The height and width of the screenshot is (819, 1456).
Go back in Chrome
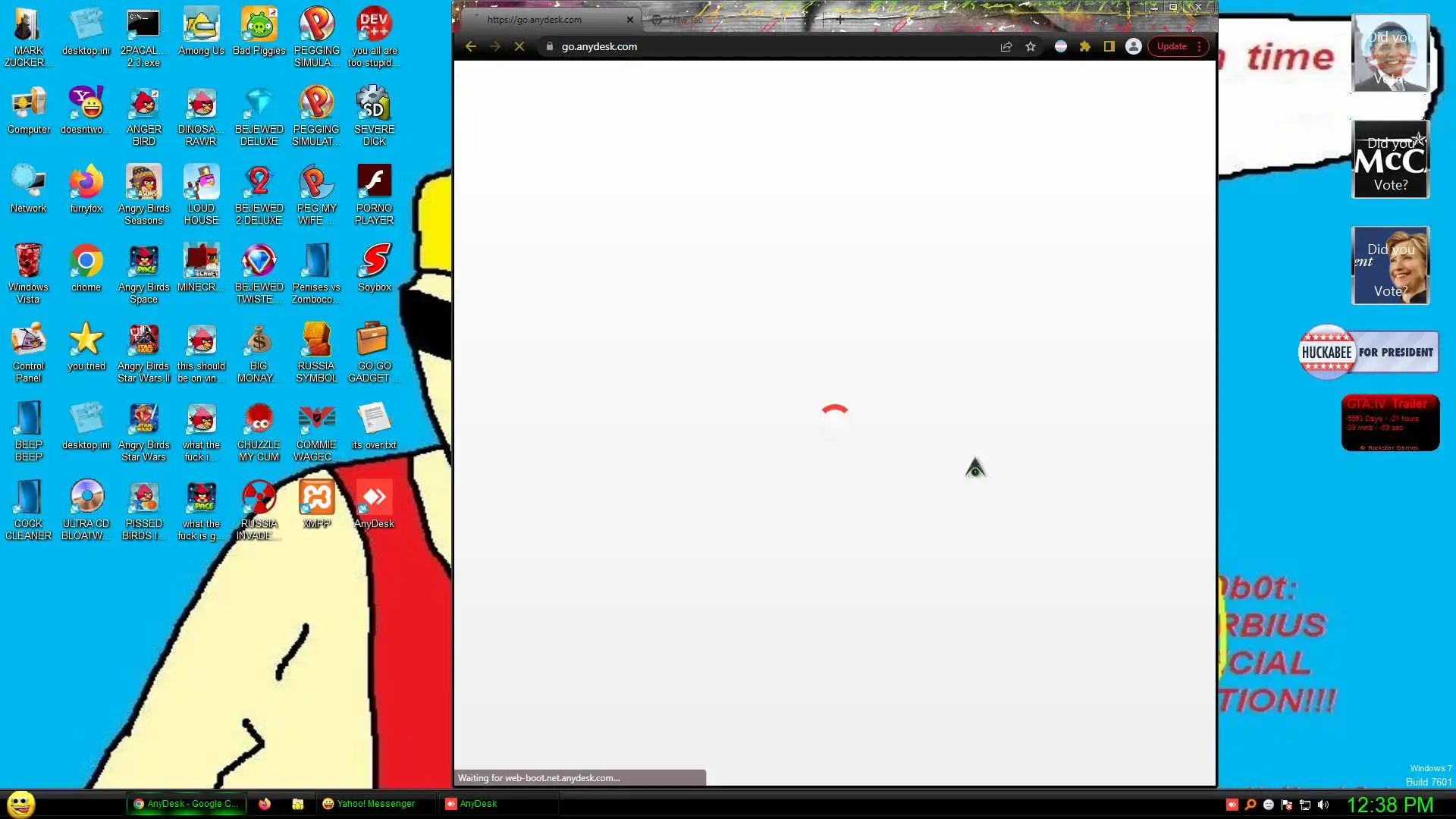point(471,46)
